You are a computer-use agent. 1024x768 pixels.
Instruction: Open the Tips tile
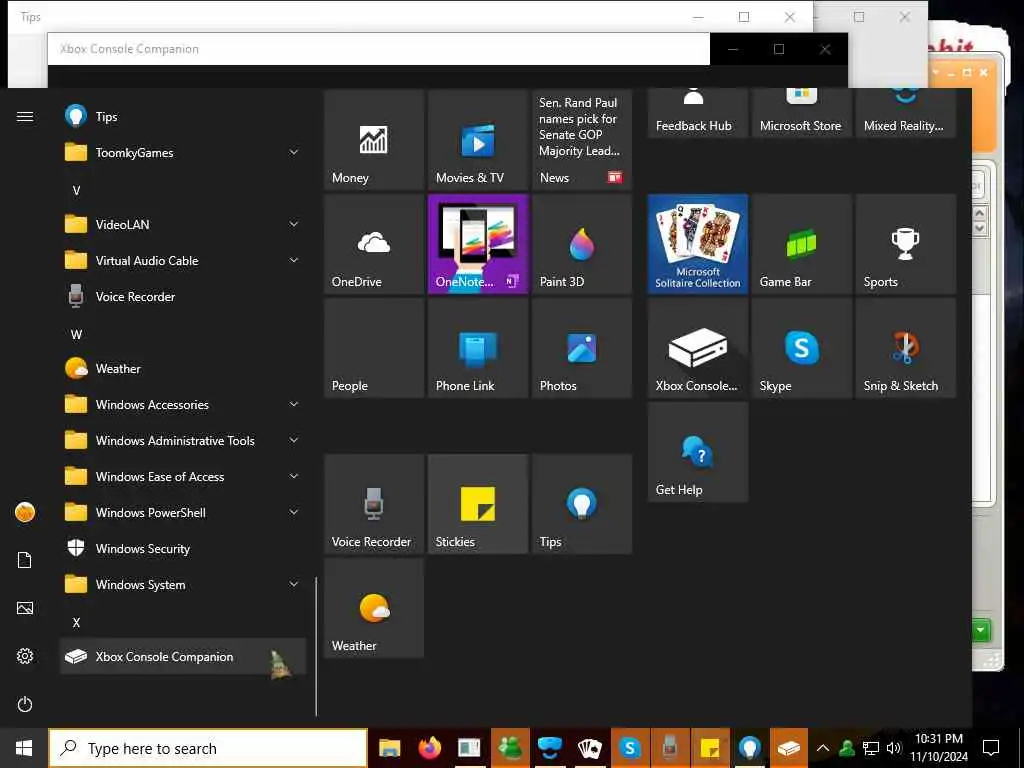coord(581,504)
